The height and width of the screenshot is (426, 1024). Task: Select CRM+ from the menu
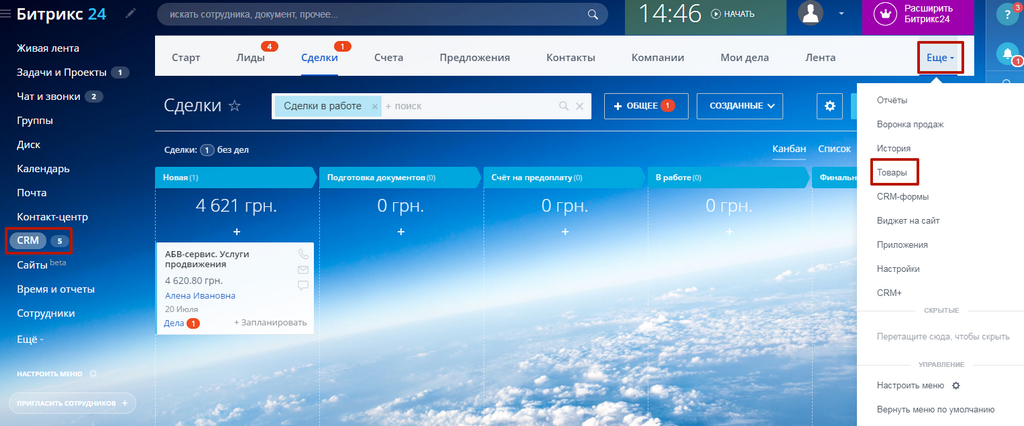889,293
